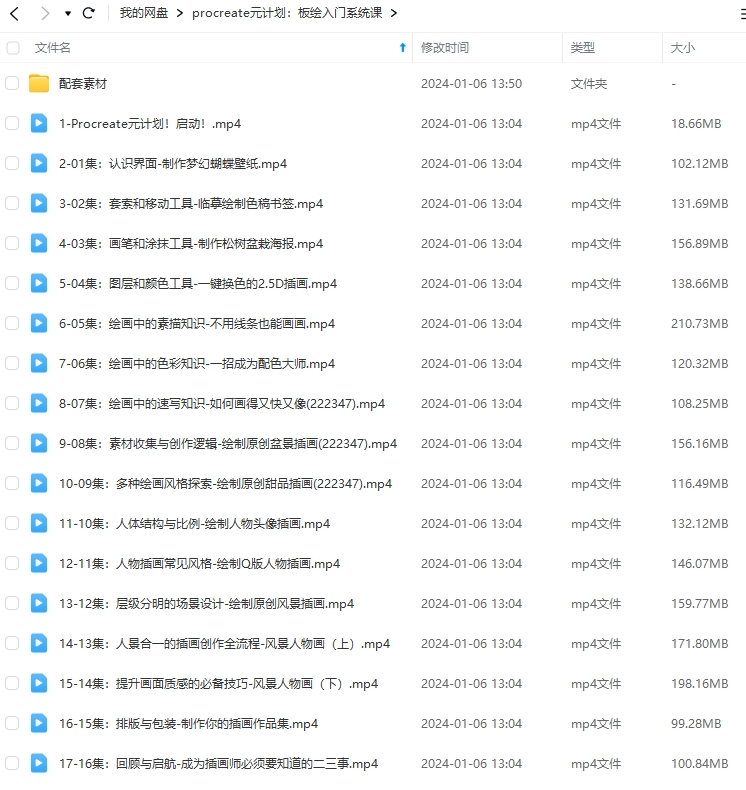Select file name 9-08集 素材收集与创作逻辑
The width and height of the screenshot is (746, 790).
(228, 444)
